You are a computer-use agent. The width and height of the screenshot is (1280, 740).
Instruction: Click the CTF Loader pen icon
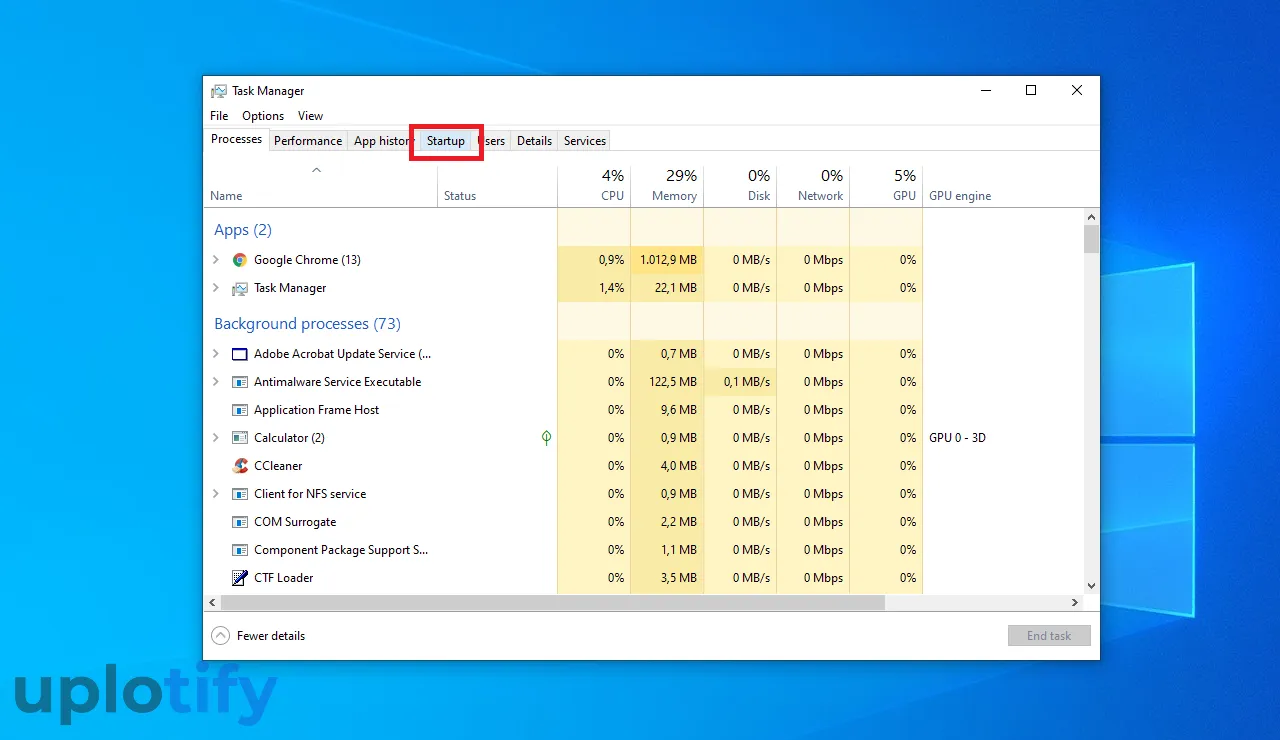(x=240, y=578)
